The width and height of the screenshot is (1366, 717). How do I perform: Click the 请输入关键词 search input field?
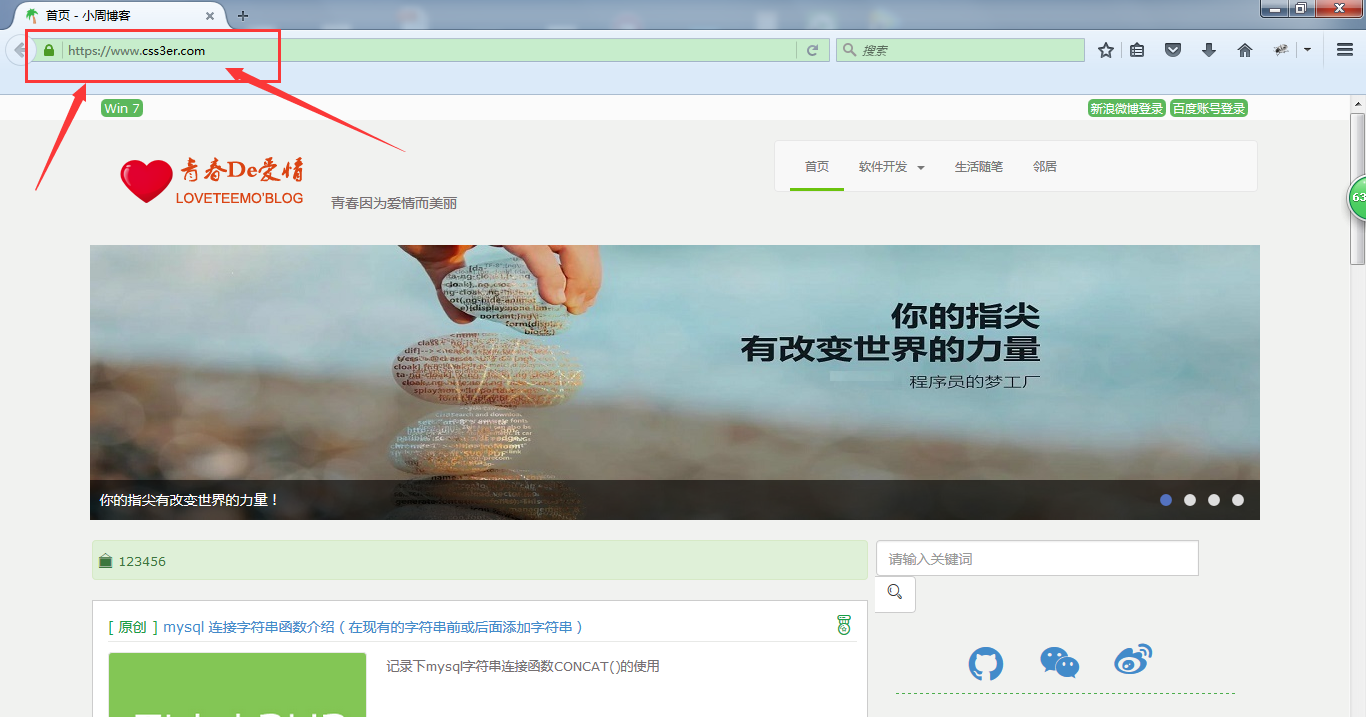click(1037, 559)
